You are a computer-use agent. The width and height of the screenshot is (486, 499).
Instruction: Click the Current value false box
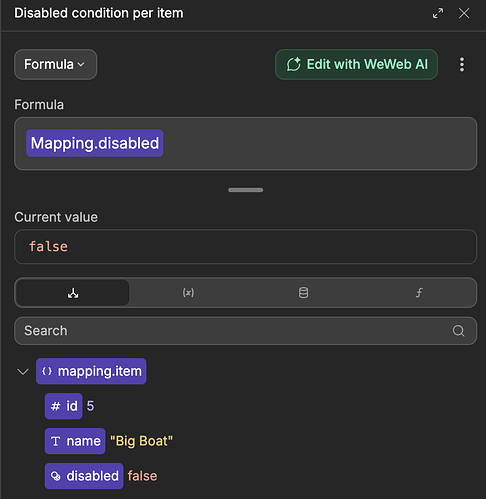tap(246, 247)
